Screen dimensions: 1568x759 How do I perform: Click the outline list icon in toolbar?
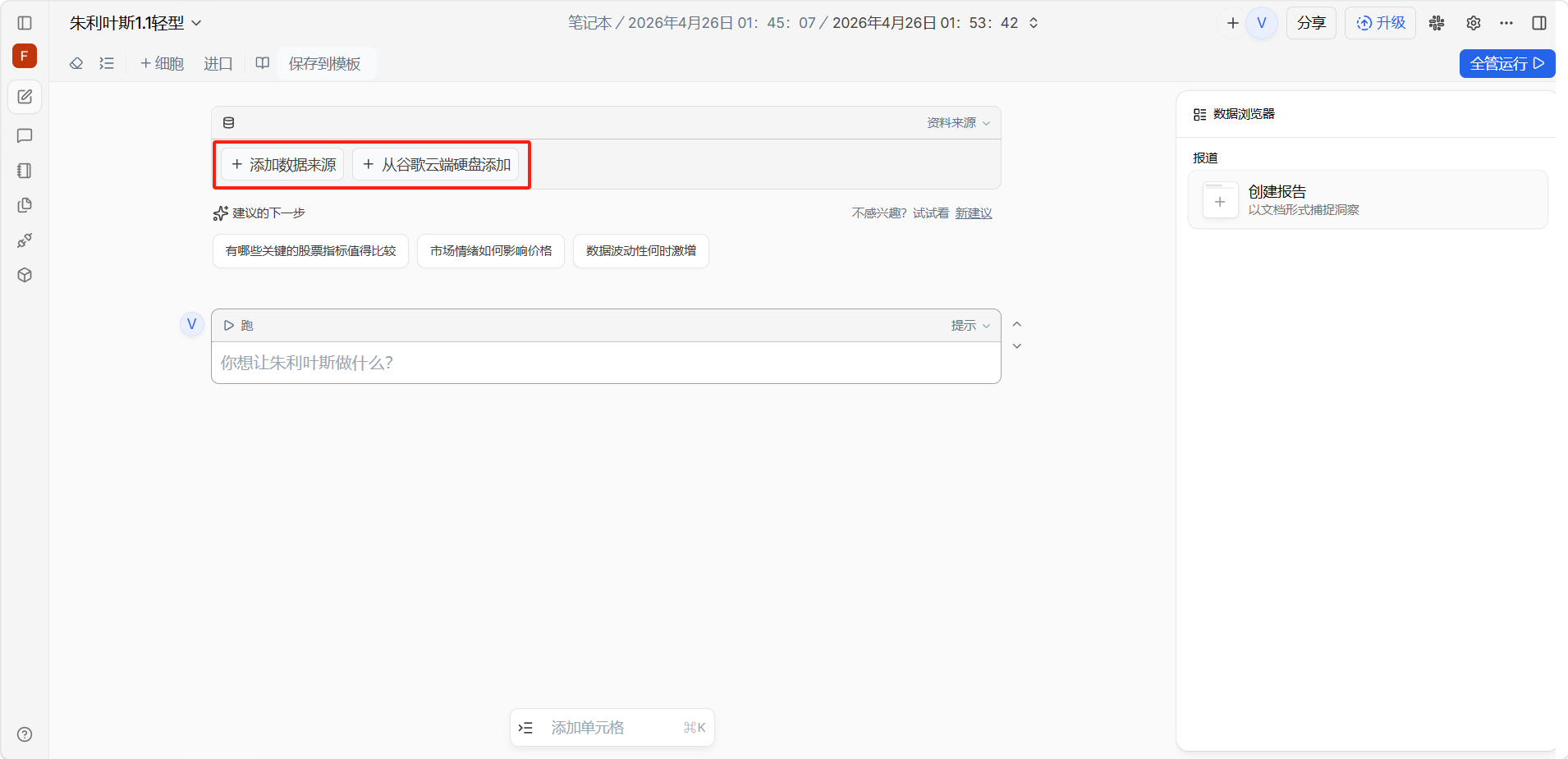(x=107, y=63)
